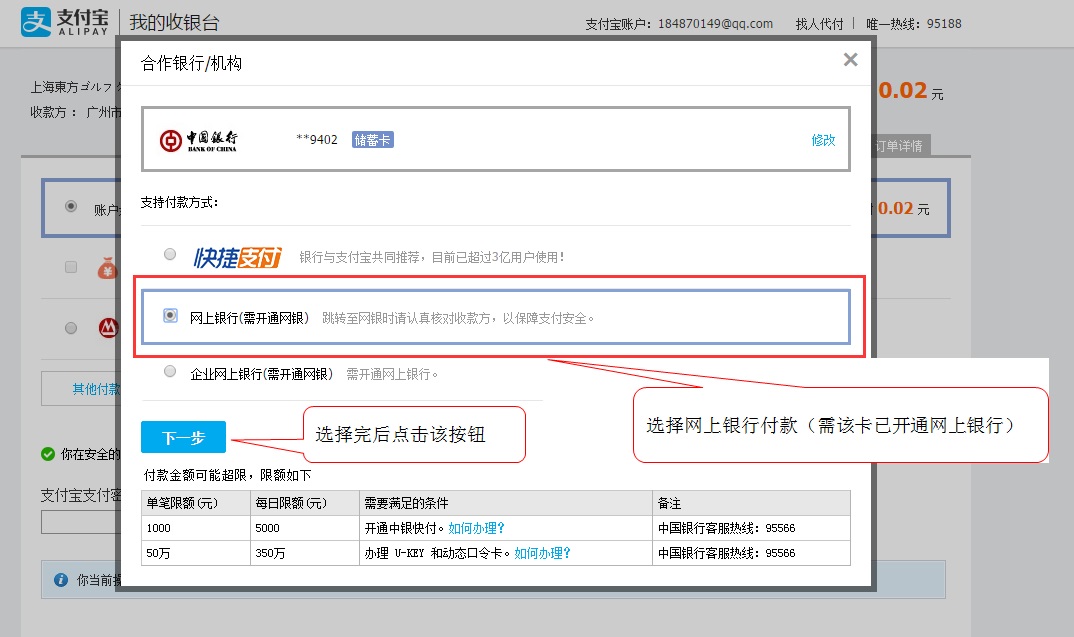Toggle the money bag checkbox in background page

pos(71,267)
